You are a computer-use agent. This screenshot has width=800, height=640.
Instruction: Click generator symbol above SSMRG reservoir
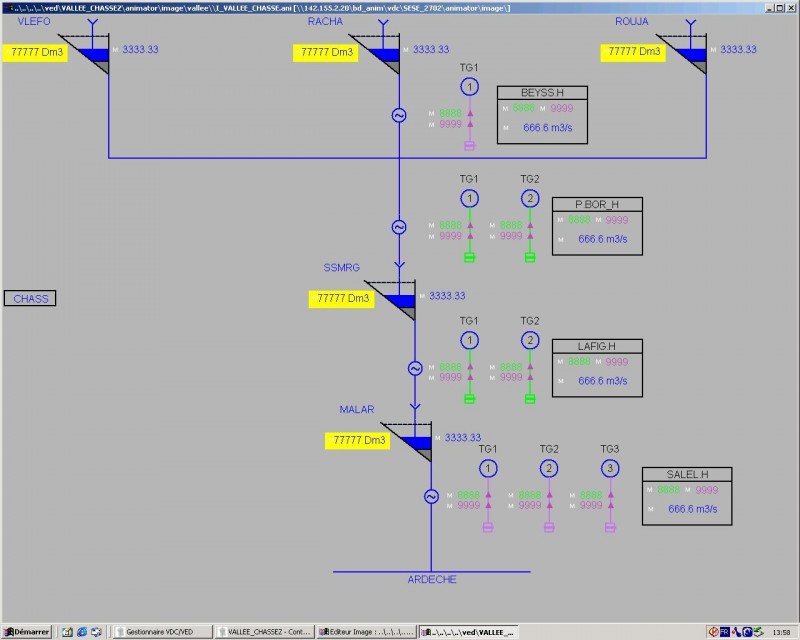tap(399, 225)
